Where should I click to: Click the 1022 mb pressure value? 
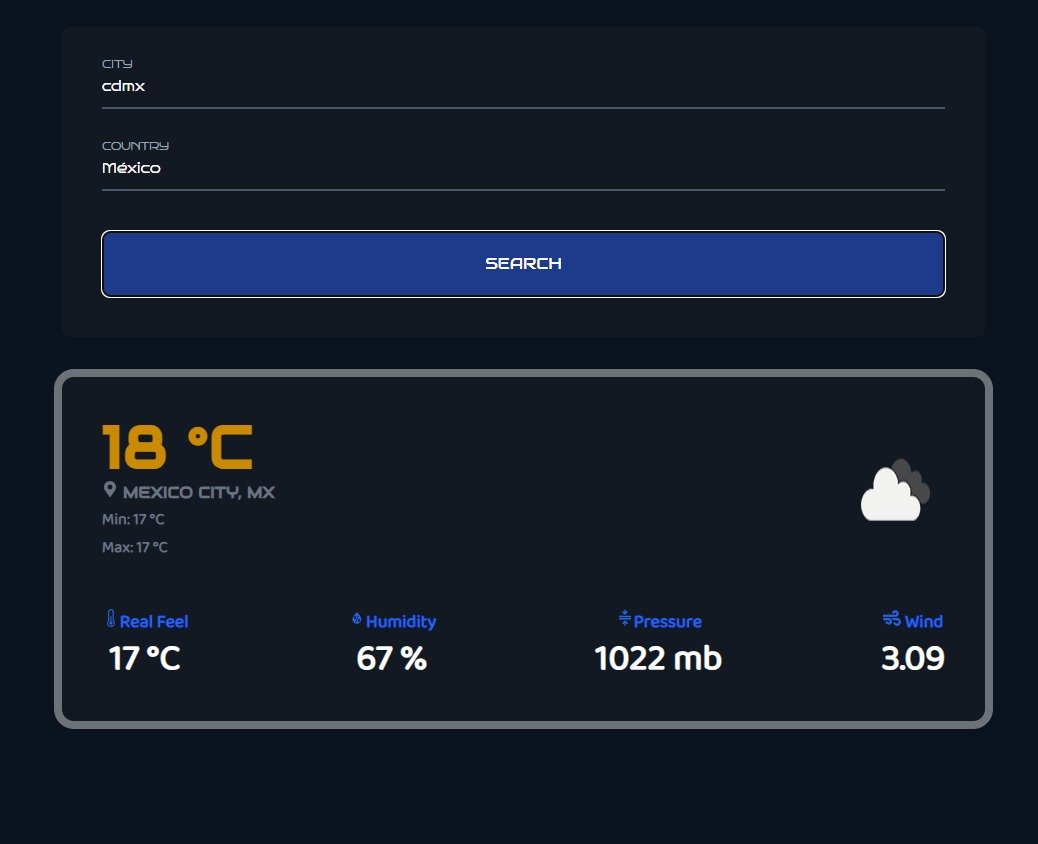pyautogui.click(x=658, y=659)
